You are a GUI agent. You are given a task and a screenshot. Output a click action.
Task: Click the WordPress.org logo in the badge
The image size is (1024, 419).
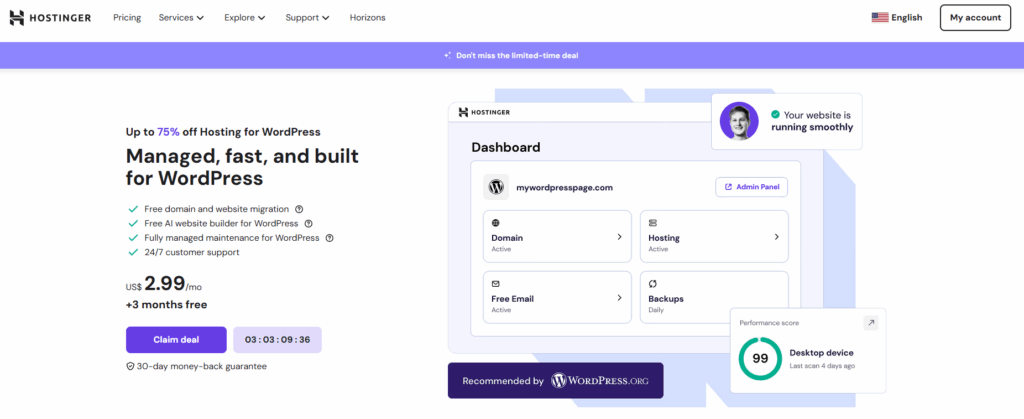[x=600, y=380]
